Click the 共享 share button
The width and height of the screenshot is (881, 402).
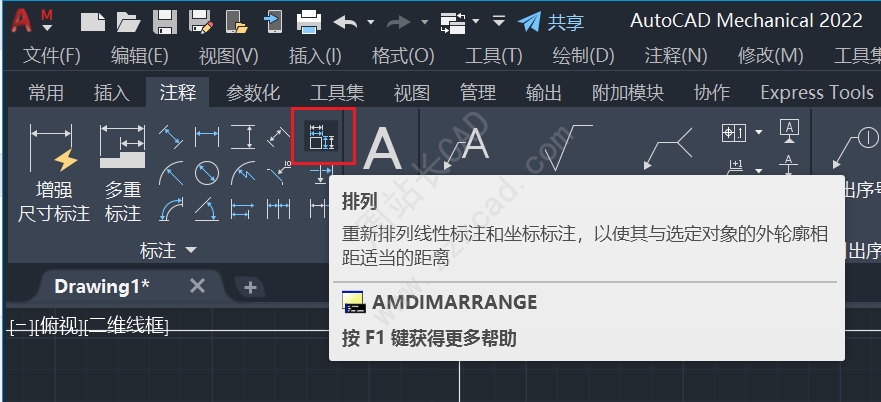(551, 22)
